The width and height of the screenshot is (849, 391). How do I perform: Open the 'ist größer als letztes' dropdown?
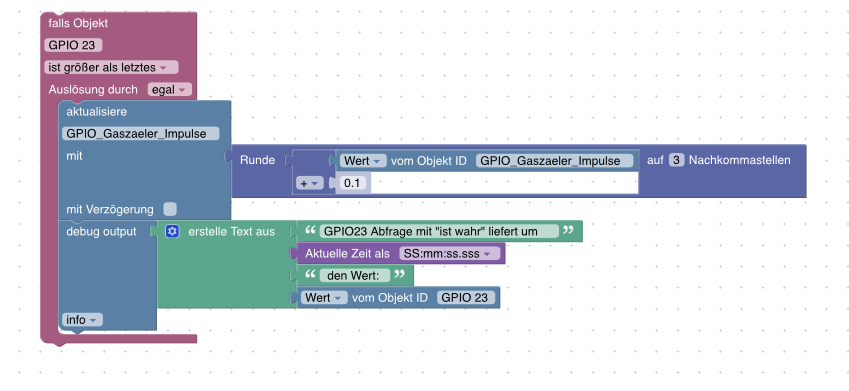pos(111,68)
